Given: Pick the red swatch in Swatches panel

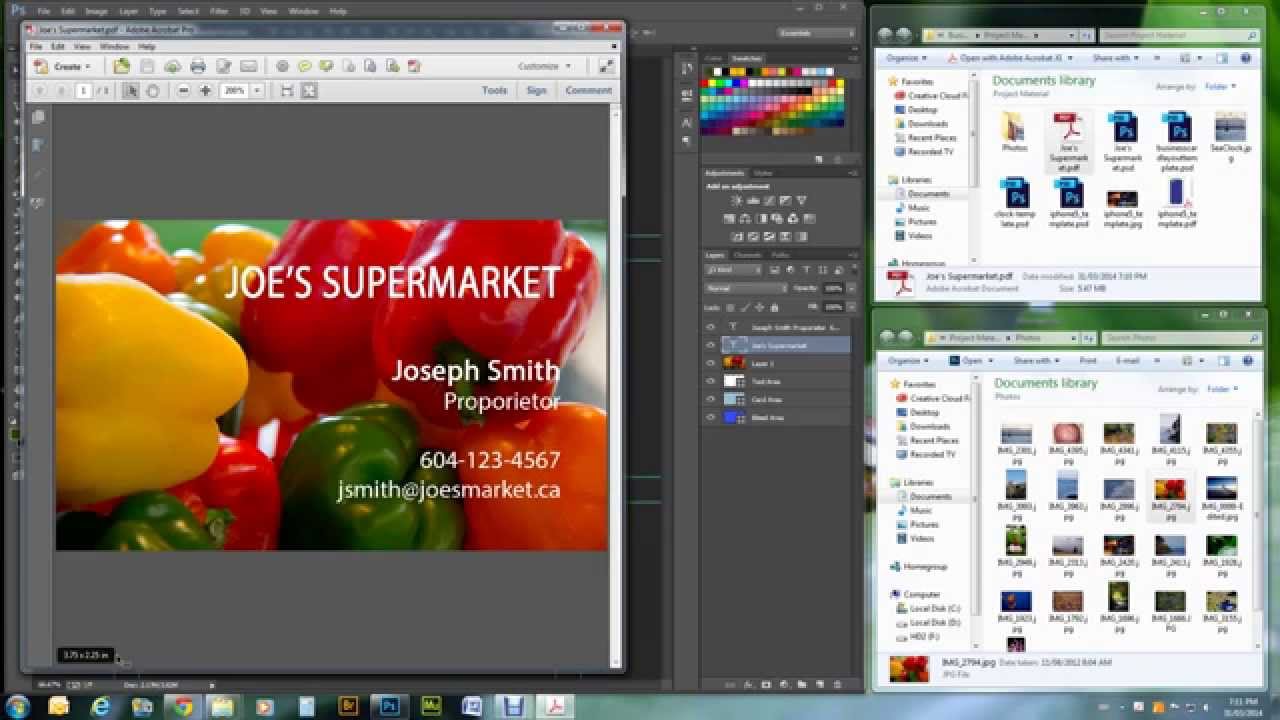Looking at the screenshot, I should click(706, 81).
